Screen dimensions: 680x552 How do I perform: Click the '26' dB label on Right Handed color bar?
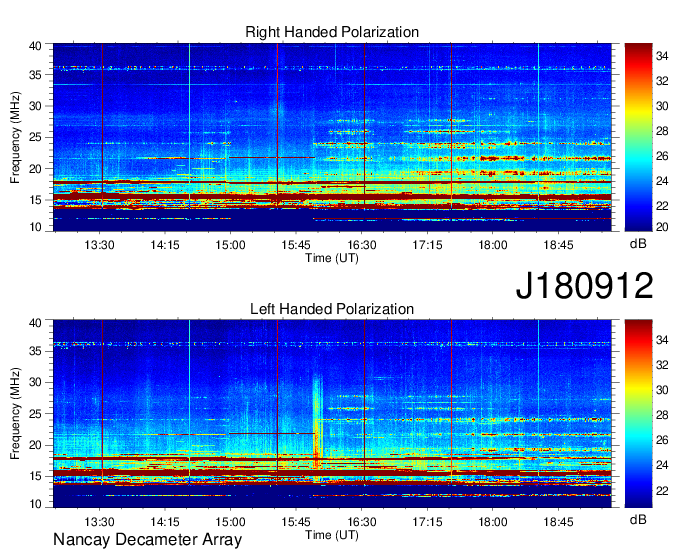(662, 156)
